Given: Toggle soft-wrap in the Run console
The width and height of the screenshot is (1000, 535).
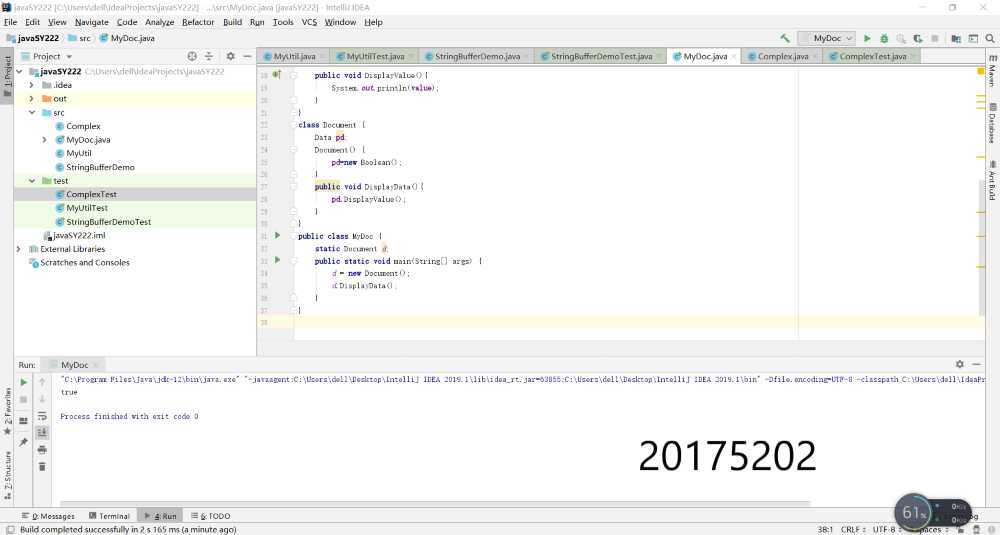Looking at the screenshot, I should (42, 416).
